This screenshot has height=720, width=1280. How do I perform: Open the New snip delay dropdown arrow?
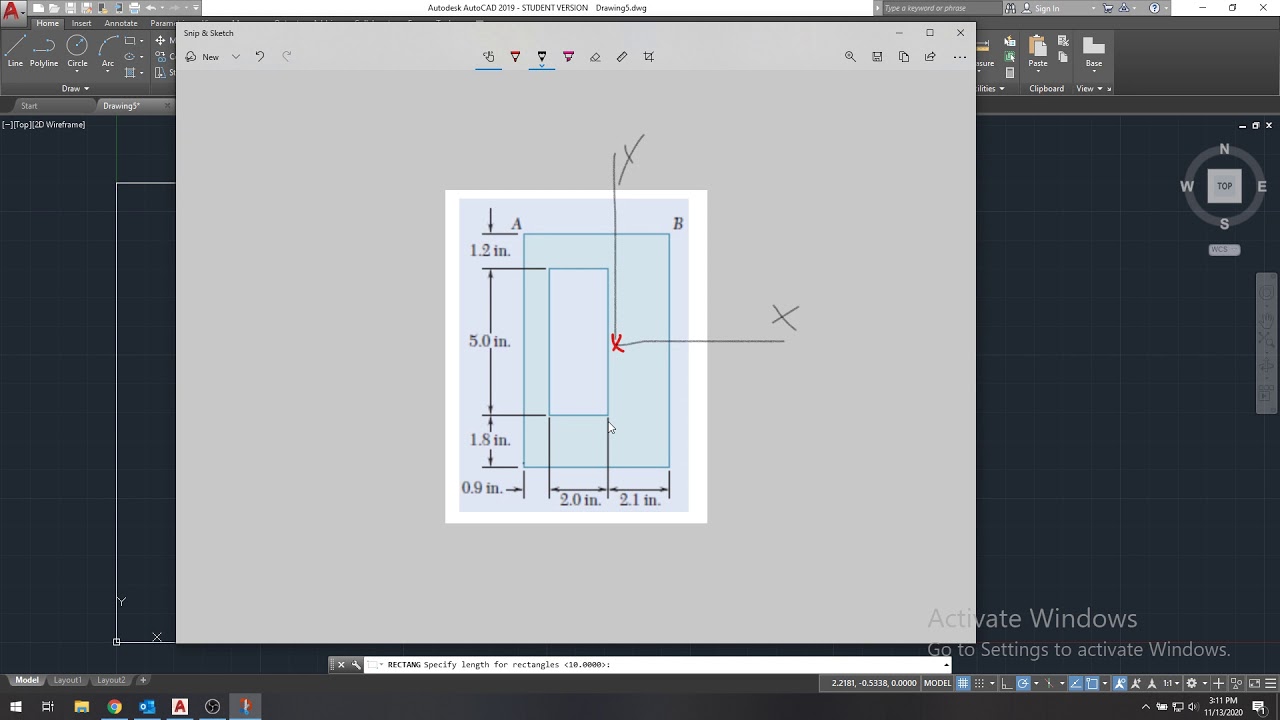(236, 57)
